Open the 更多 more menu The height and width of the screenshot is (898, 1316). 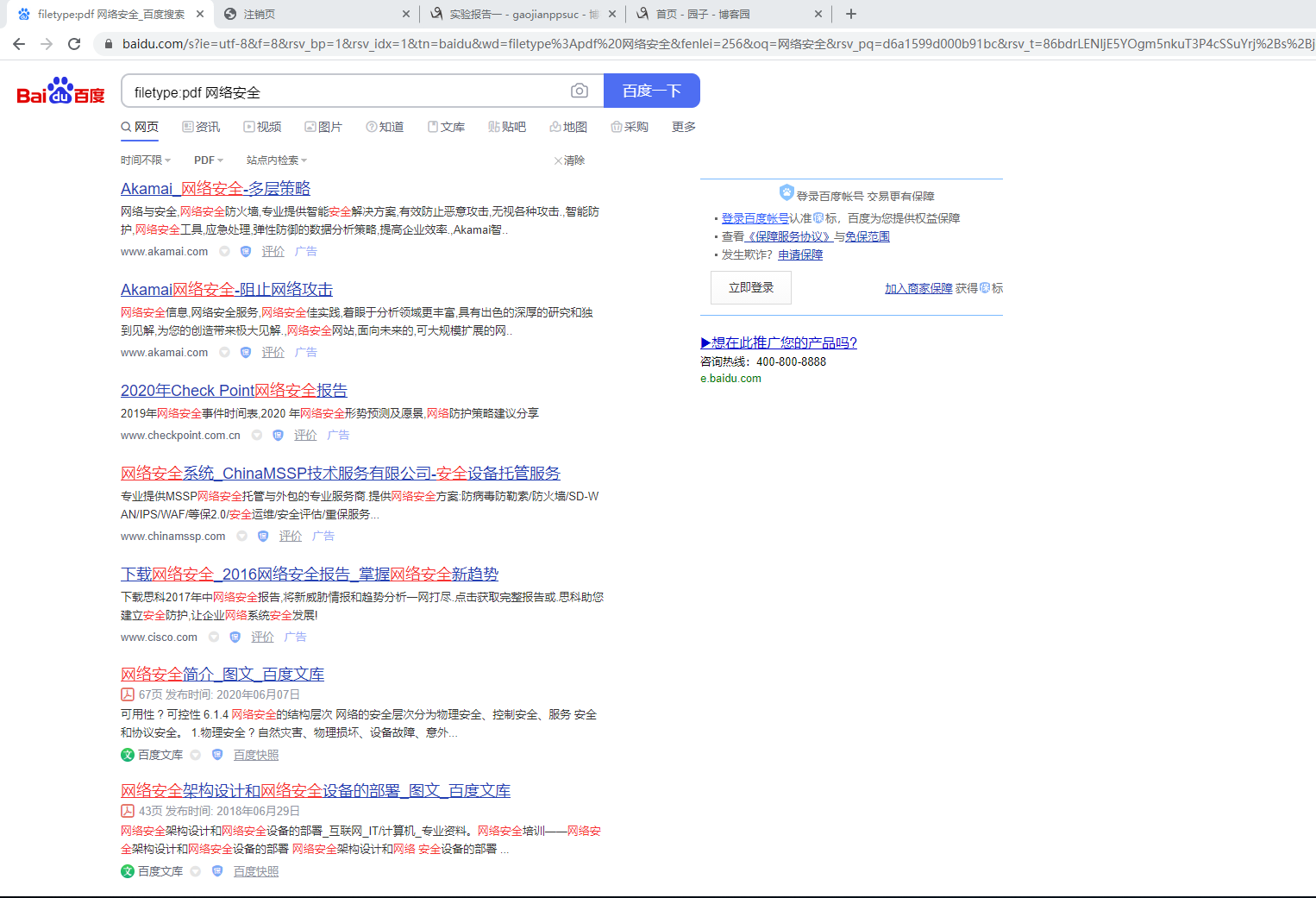pyautogui.click(x=684, y=127)
